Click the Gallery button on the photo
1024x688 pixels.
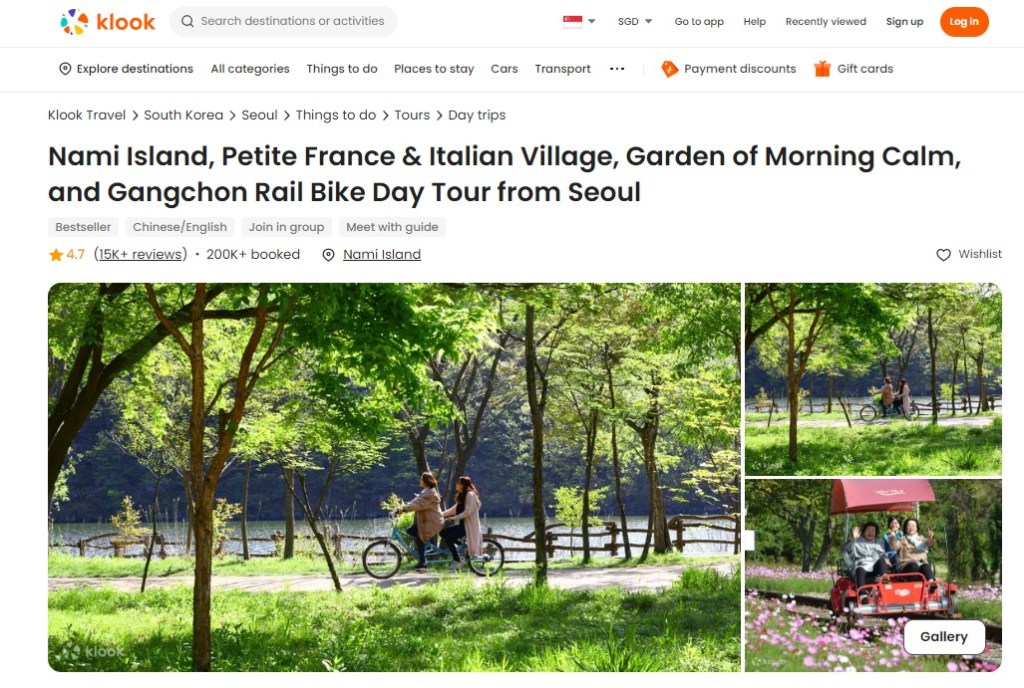coord(944,636)
